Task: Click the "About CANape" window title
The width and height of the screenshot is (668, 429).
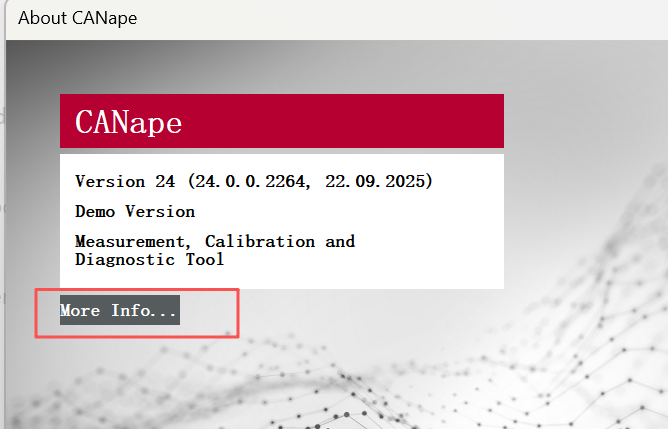Action: [78, 18]
